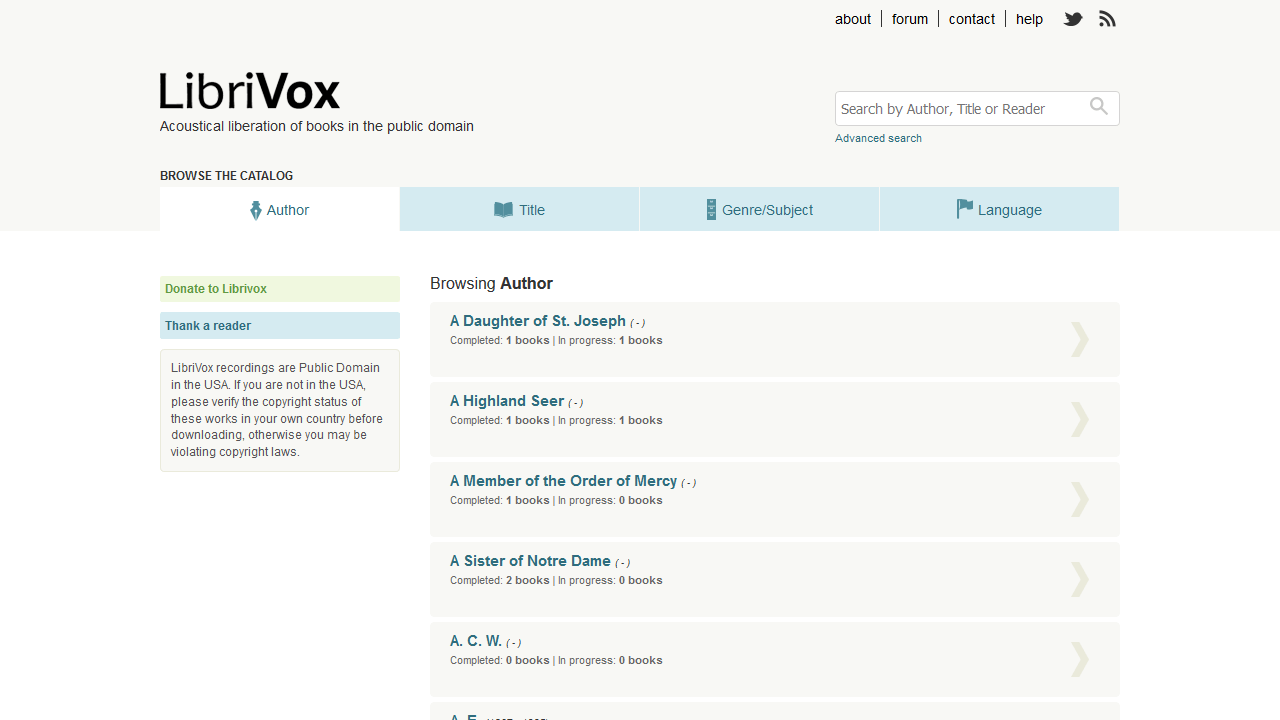Click Donate to Librivox button

point(280,289)
